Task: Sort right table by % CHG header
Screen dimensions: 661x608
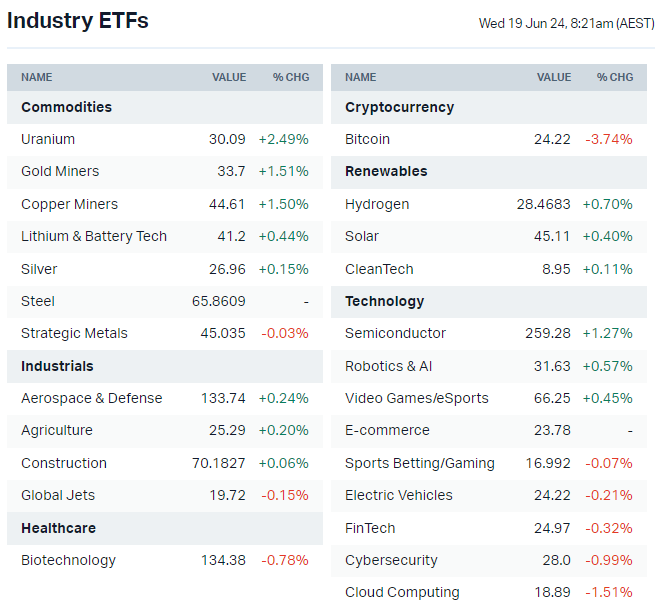Action: click(615, 77)
